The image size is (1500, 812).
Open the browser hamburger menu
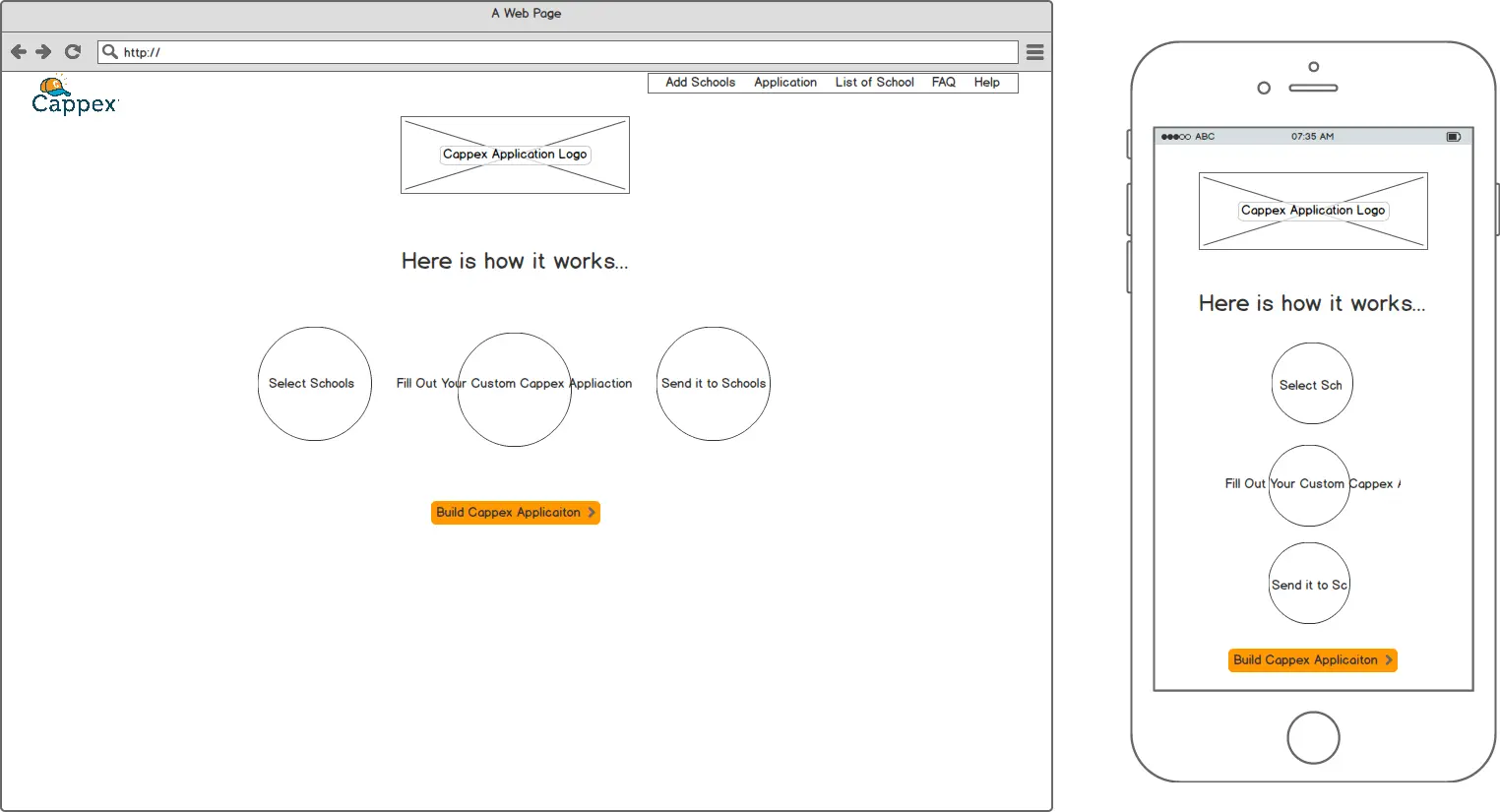(1034, 52)
